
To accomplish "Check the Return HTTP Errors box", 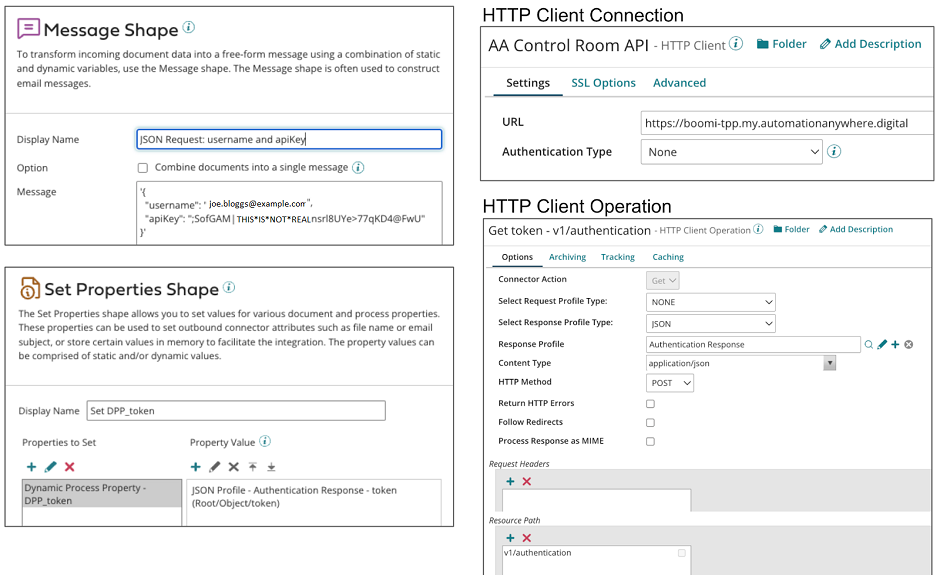I will (x=650, y=404).
